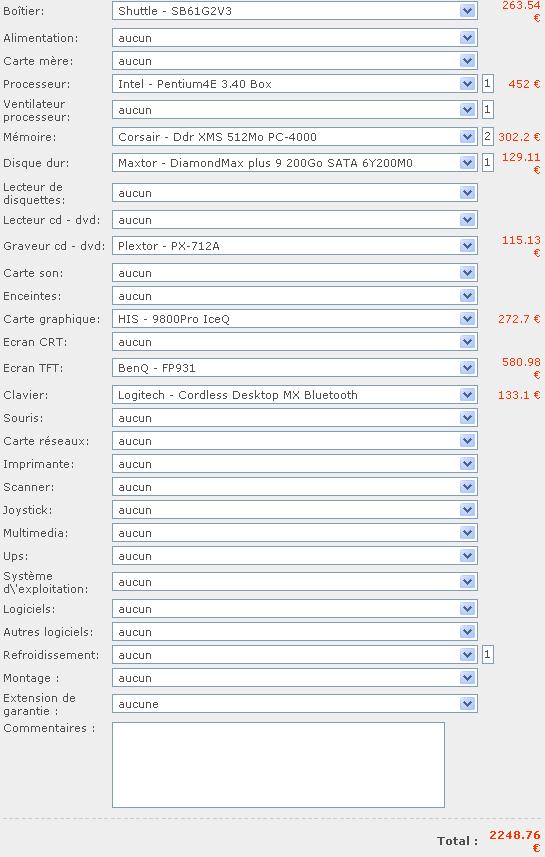
Task: Open the Extension de garantie dropdown
Action: (x=295, y=704)
